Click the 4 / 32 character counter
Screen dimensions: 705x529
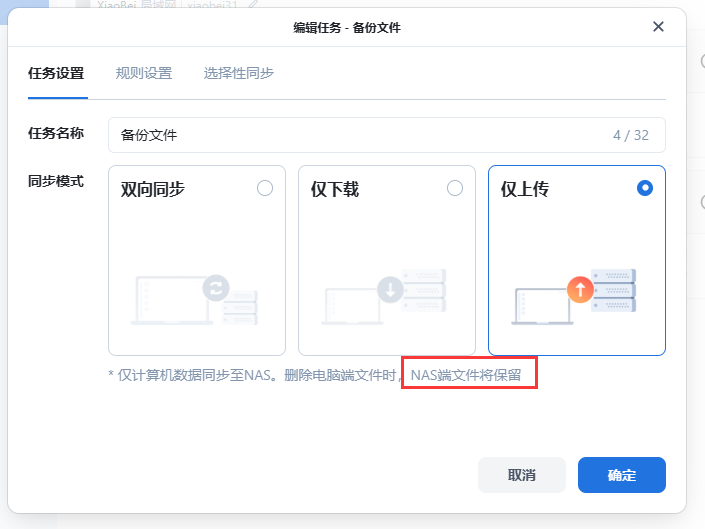(x=631, y=135)
